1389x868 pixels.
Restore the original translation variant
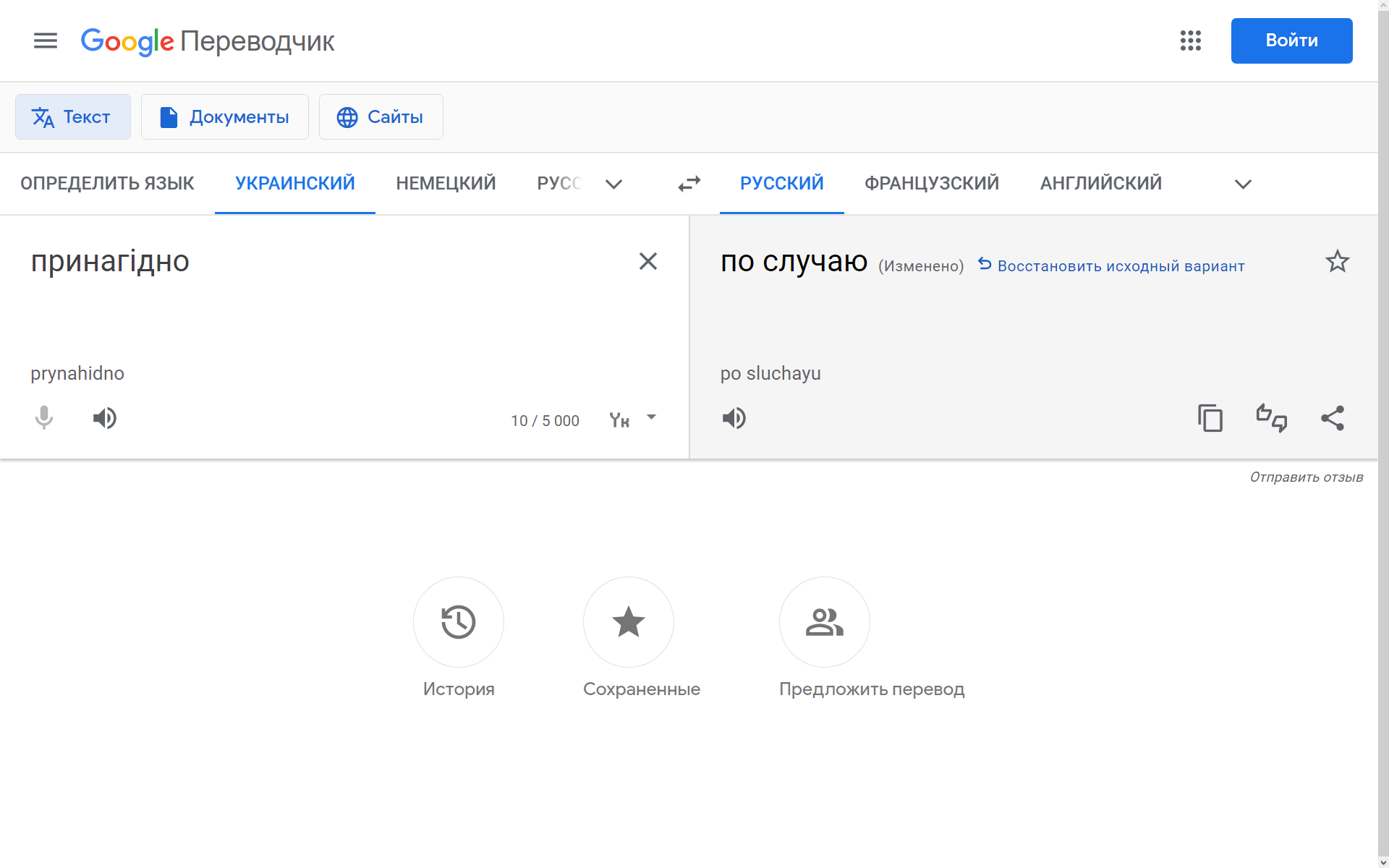click(x=1111, y=266)
